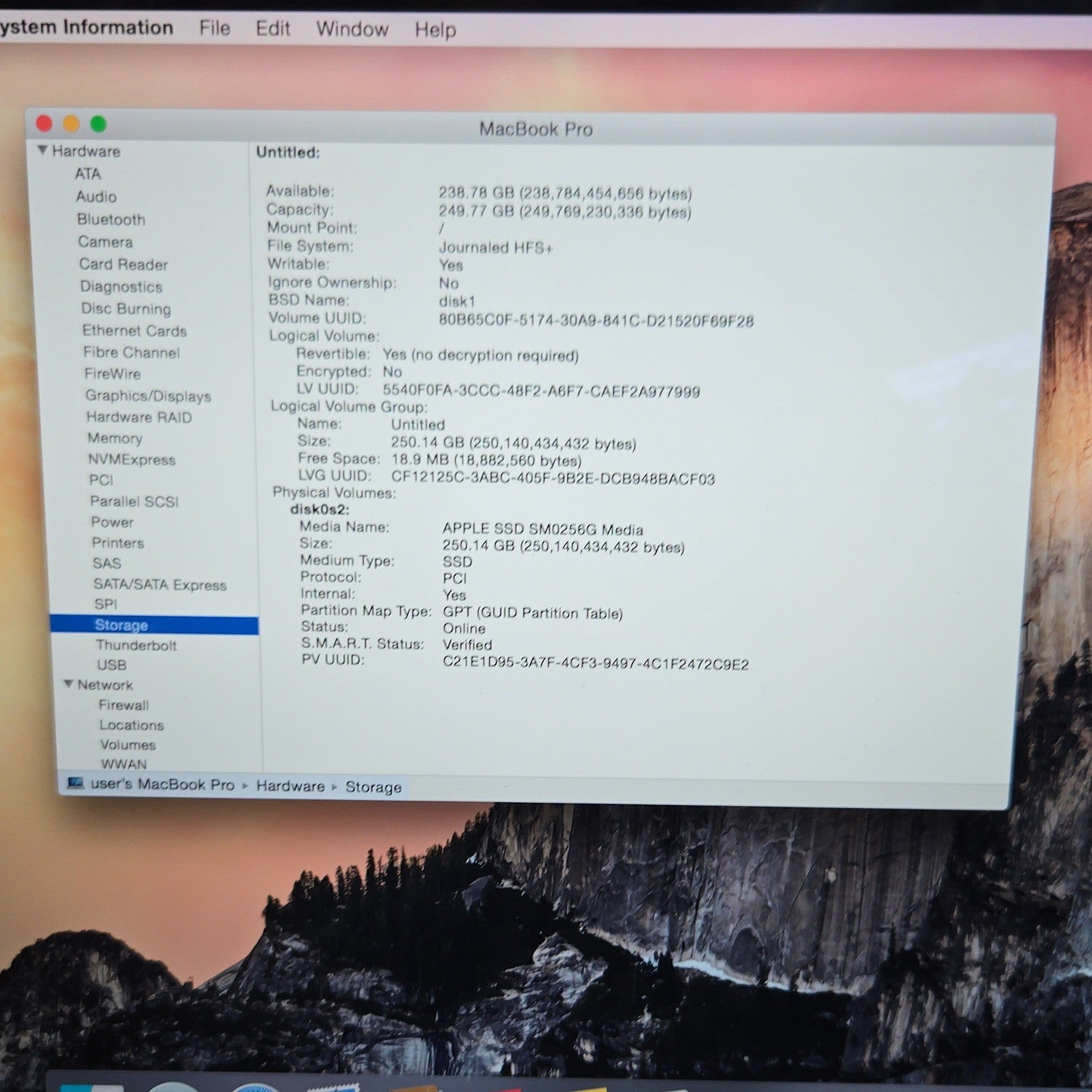Click the LV UUID starting with 5540F0FA

pyautogui.click(x=542, y=392)
